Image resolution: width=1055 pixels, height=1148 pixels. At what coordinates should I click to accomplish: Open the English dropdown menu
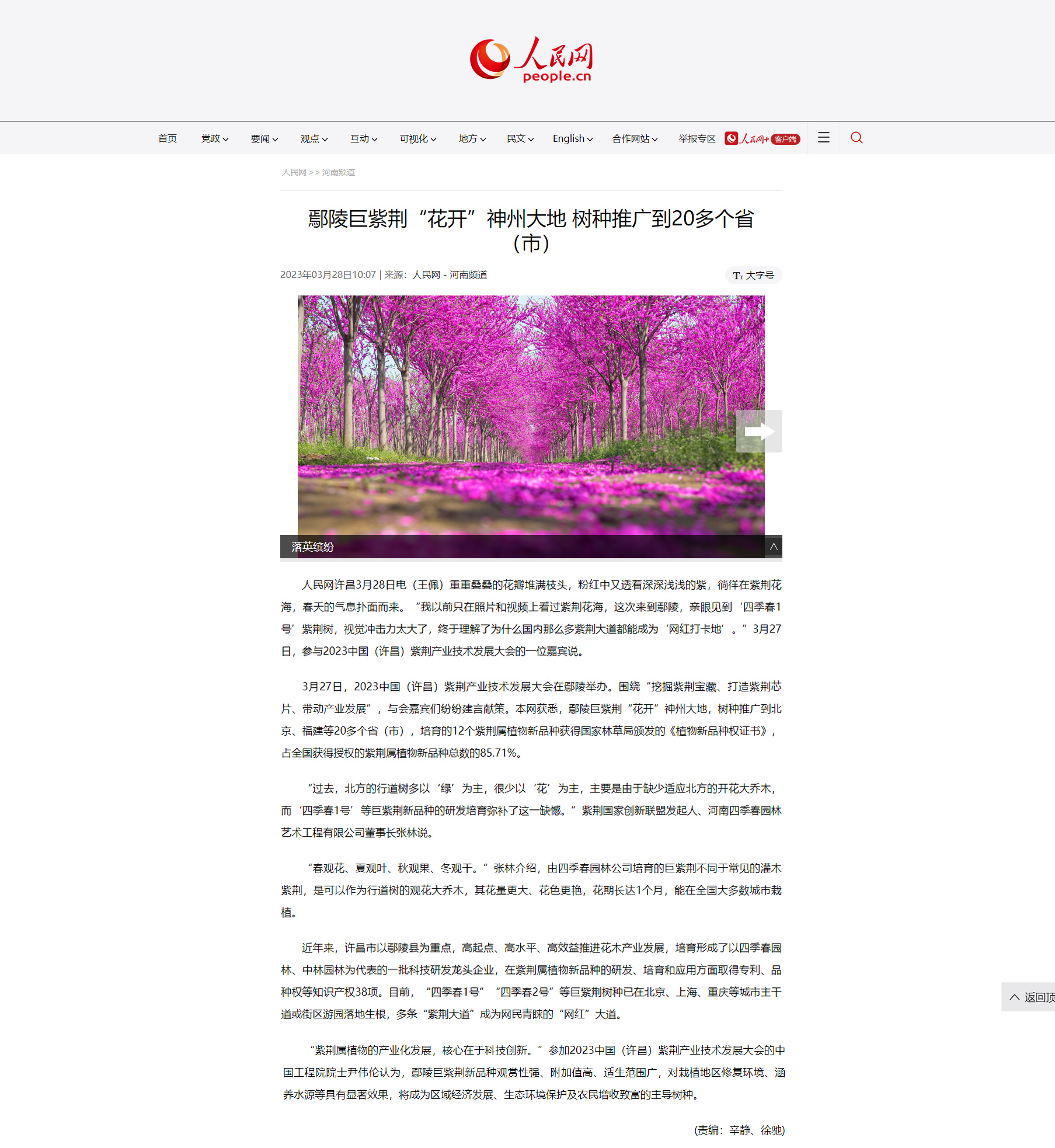[572, 139]
